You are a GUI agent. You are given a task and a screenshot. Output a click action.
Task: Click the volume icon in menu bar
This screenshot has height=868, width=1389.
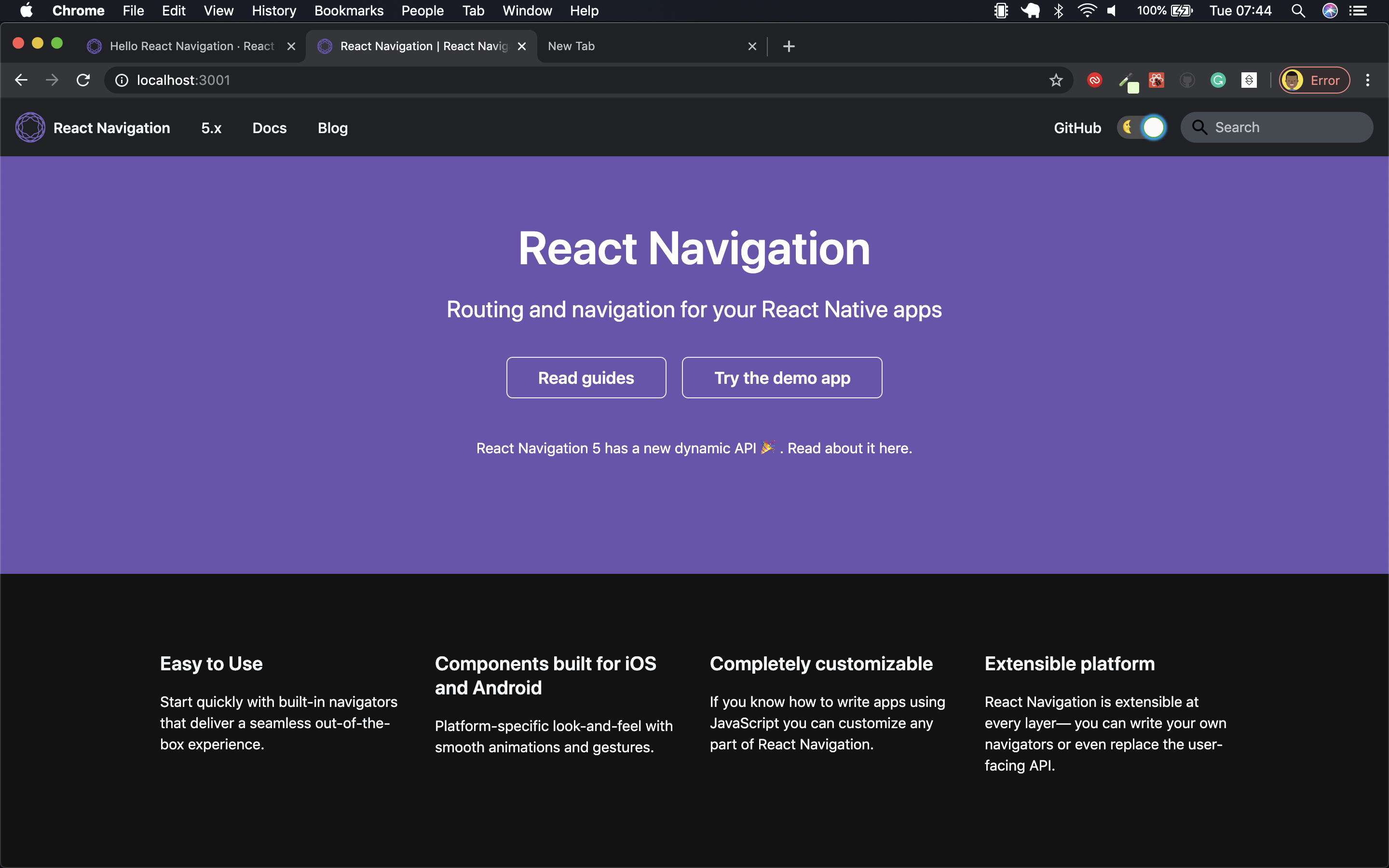click(1112, 10)
